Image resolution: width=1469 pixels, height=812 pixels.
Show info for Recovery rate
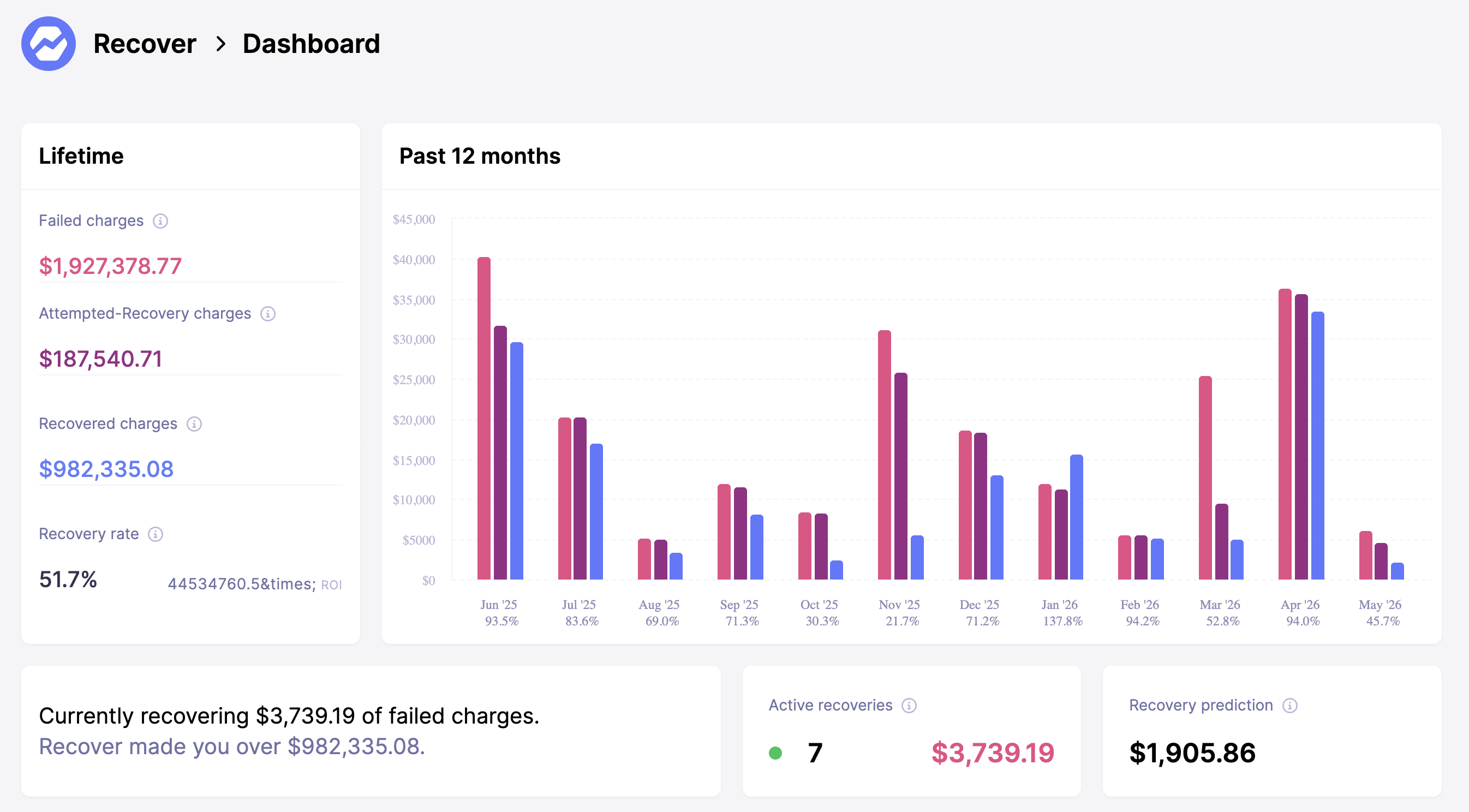point(155,534)
